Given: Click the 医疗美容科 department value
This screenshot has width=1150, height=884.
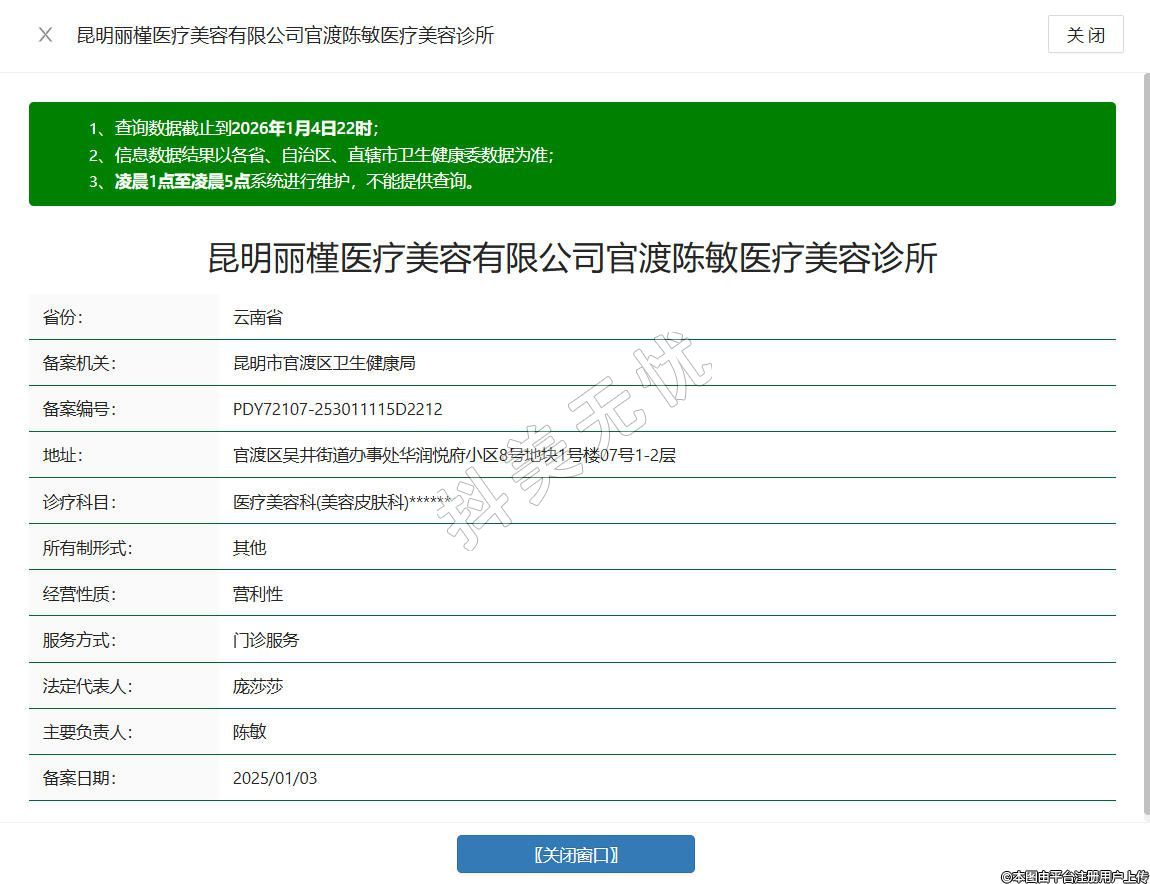Looking at the screenshot, I should [342, 502].
